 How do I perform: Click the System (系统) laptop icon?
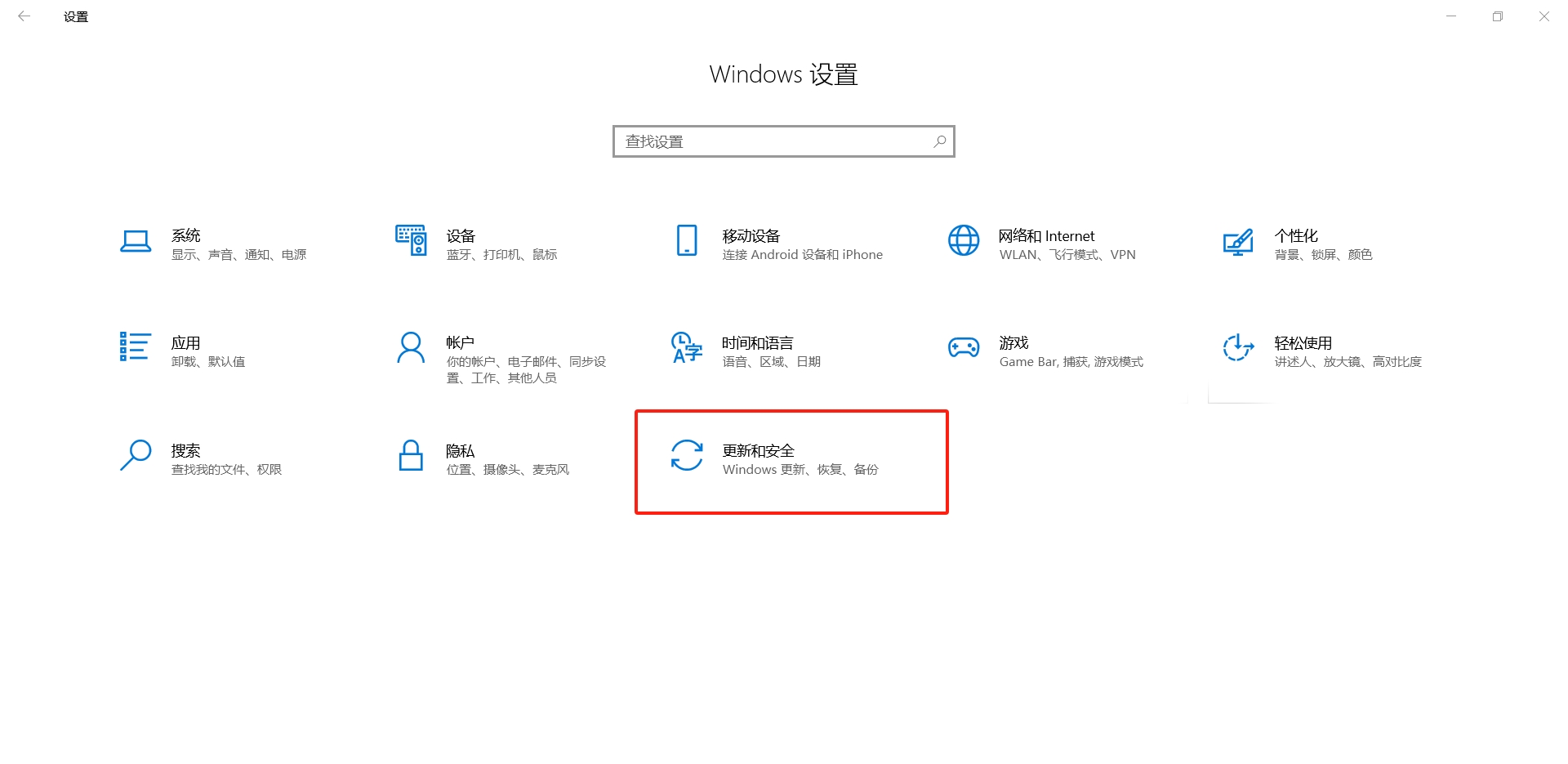(x=136, y=242)
